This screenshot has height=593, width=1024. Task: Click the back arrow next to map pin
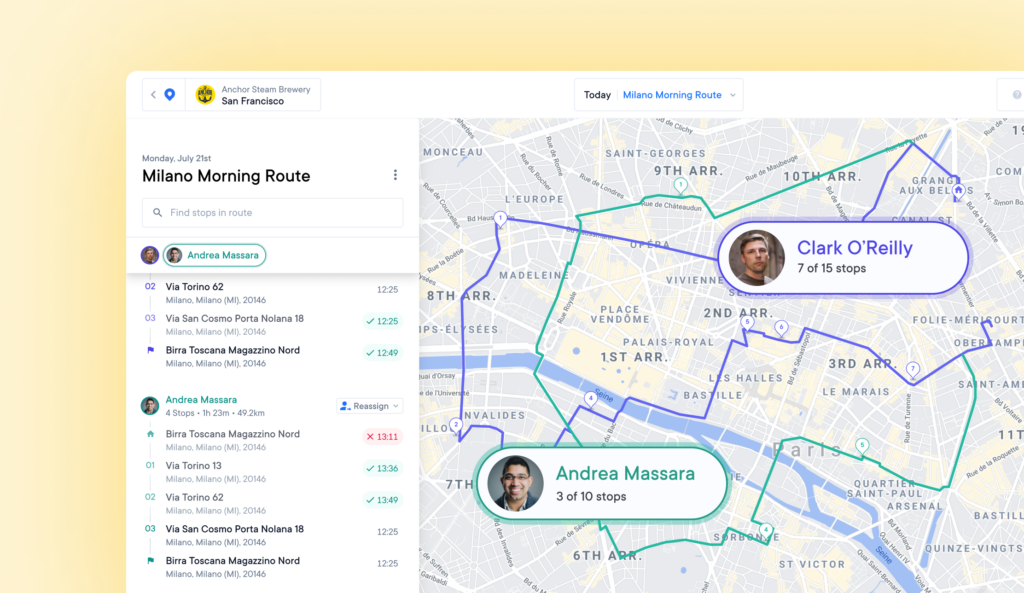click(x=152, y=94)
